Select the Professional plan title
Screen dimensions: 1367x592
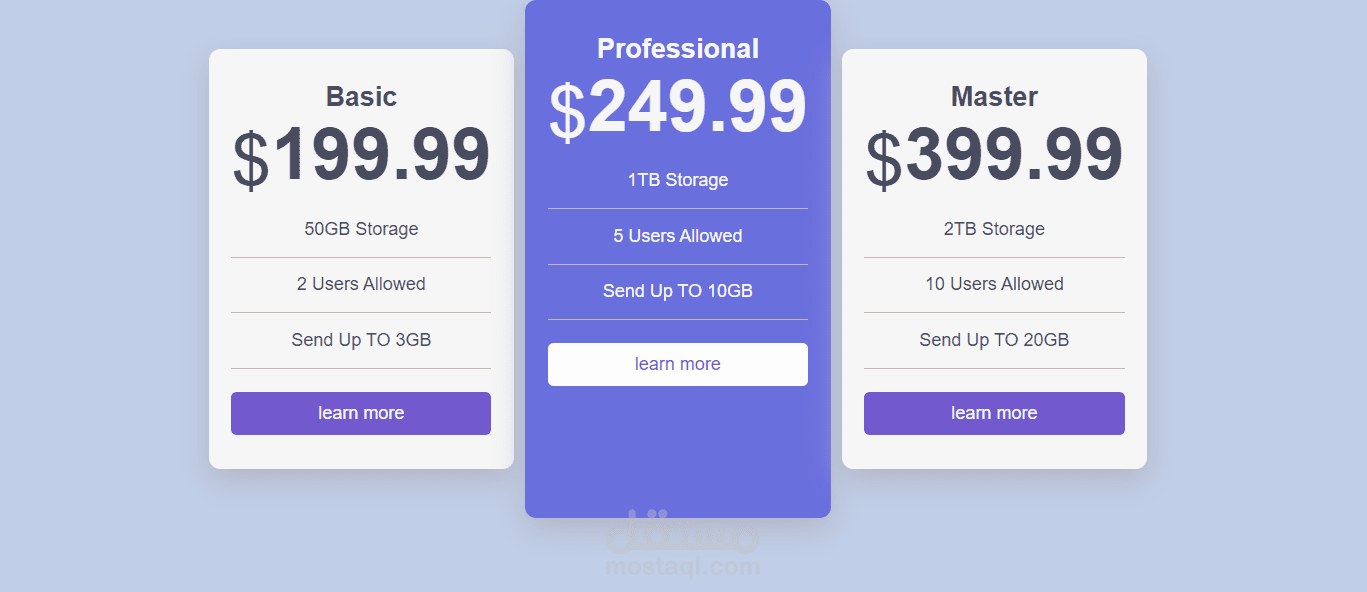(678, 48)
